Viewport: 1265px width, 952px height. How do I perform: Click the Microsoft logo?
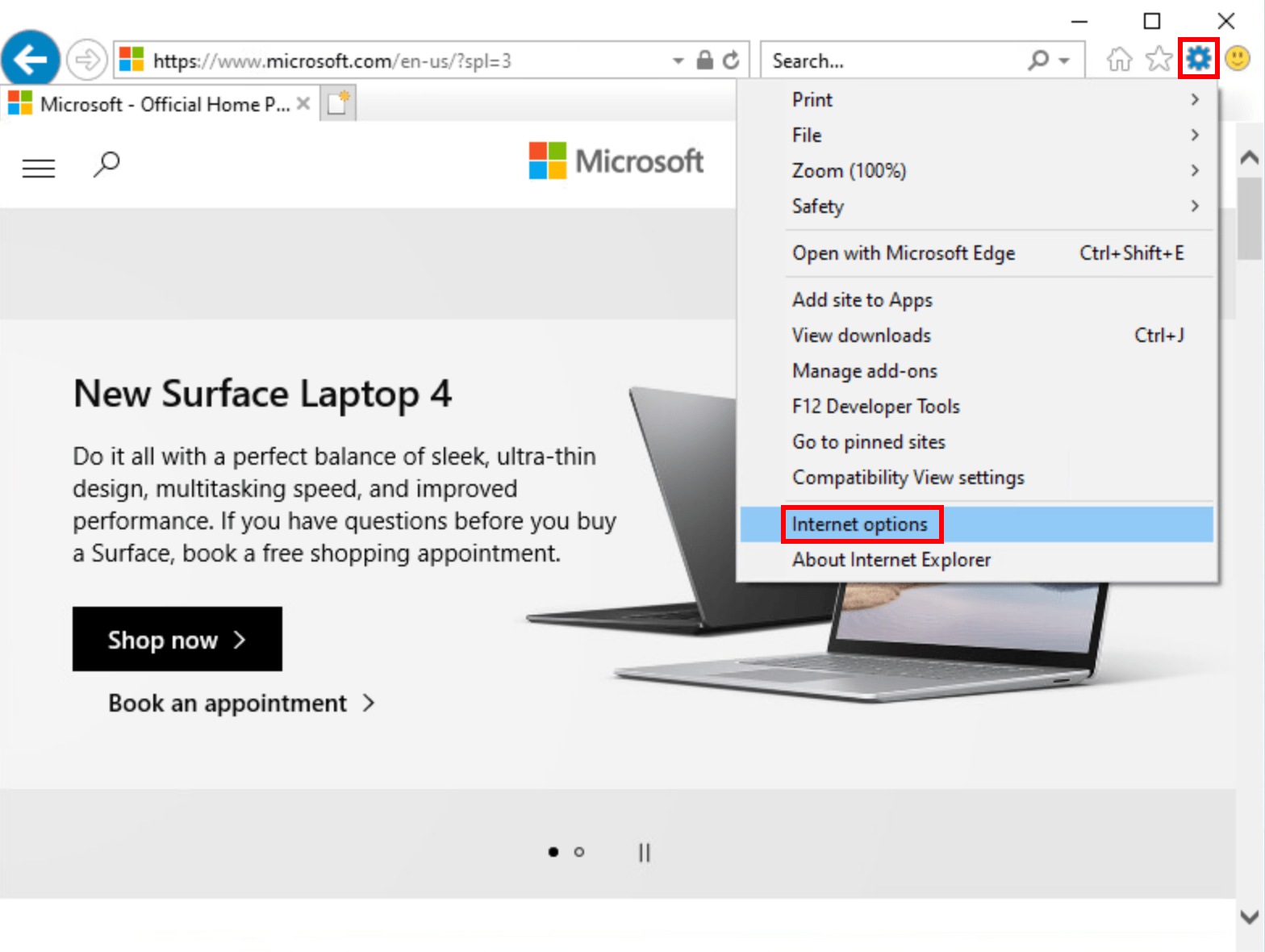[616, 161]
